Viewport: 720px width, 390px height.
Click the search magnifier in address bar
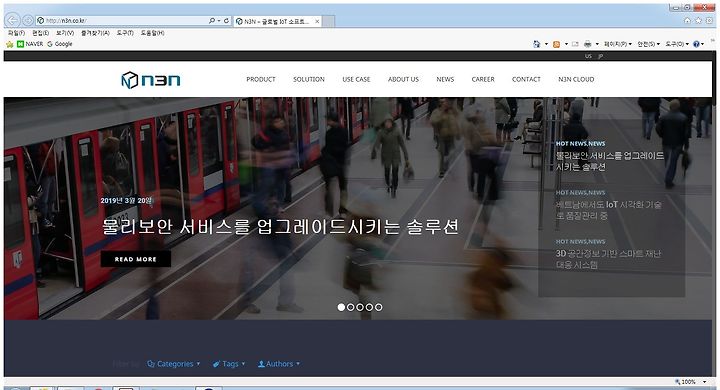[212, 21]
